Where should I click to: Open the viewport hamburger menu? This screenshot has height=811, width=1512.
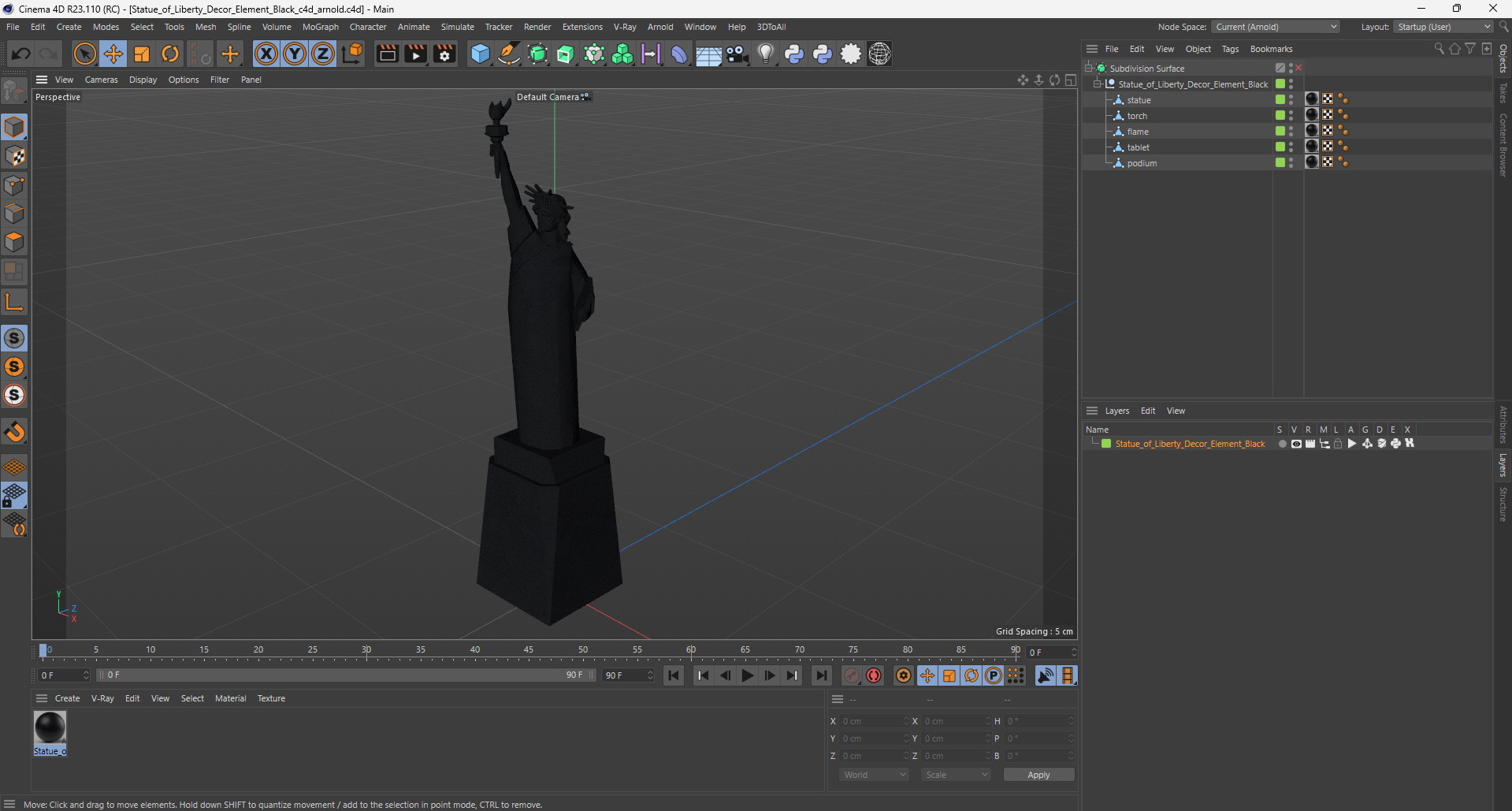tap(42, 80)
